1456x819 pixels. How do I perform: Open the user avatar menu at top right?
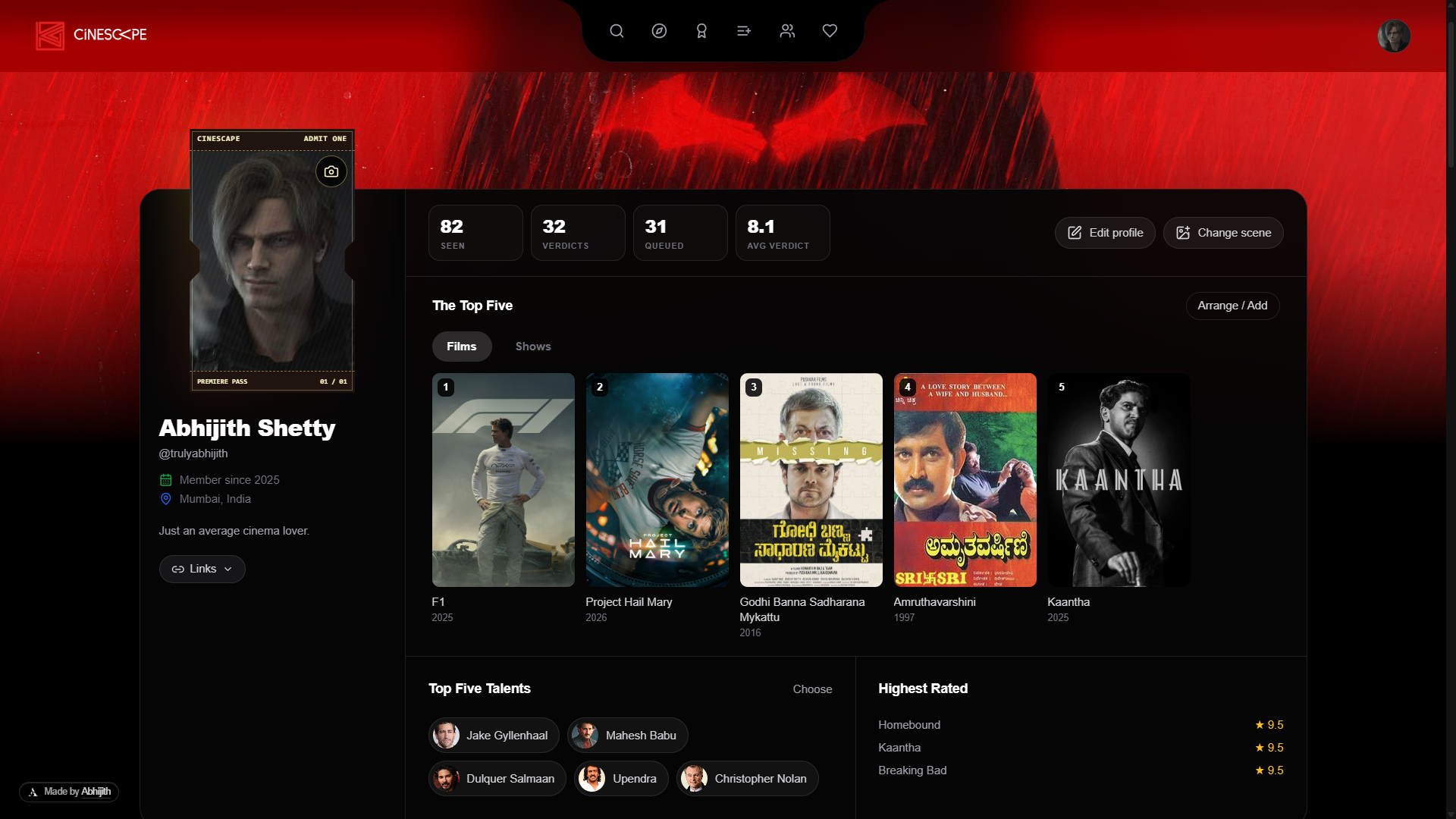coord(1394,36)
